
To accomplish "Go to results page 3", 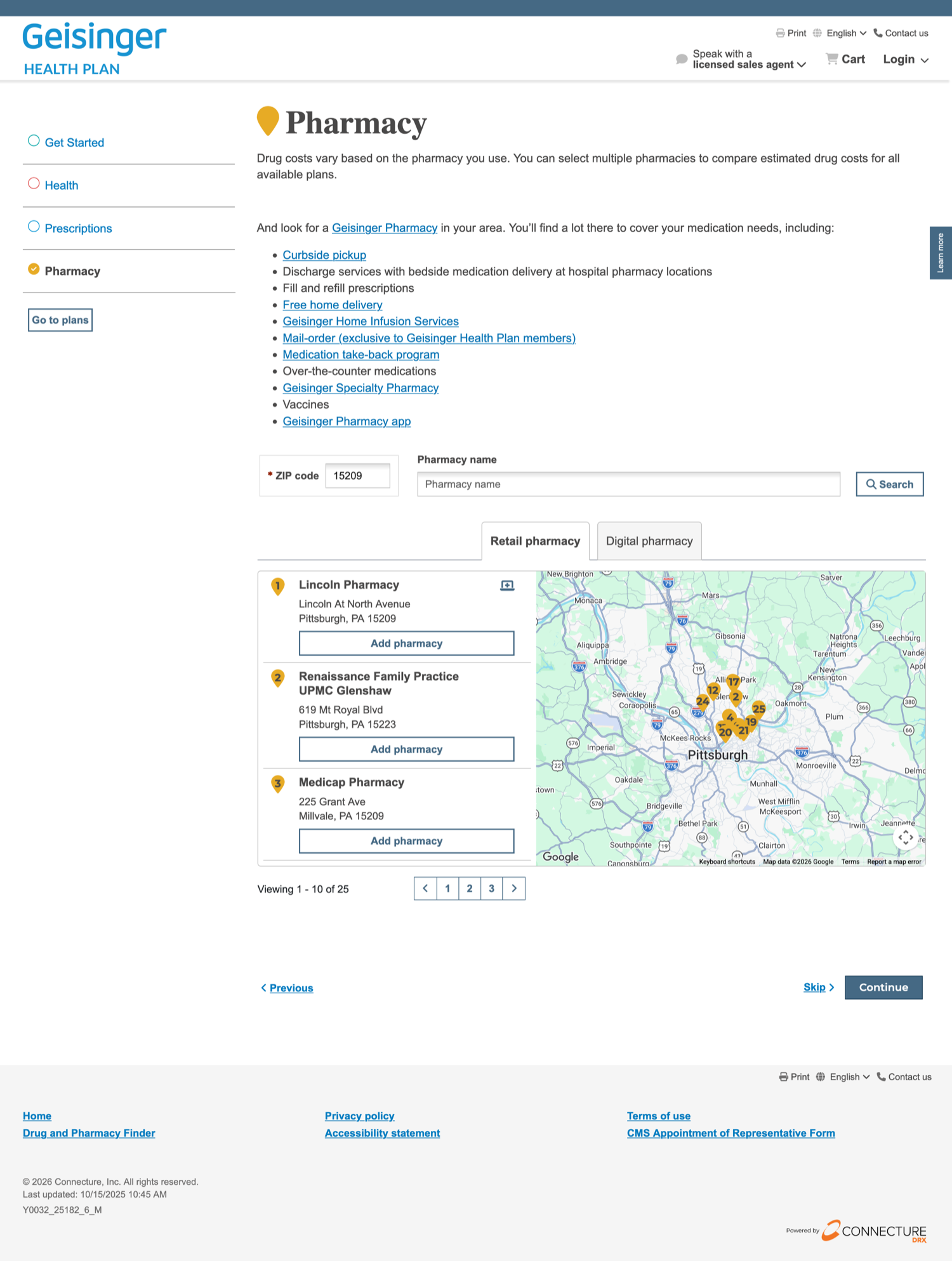I will [492, 888].
